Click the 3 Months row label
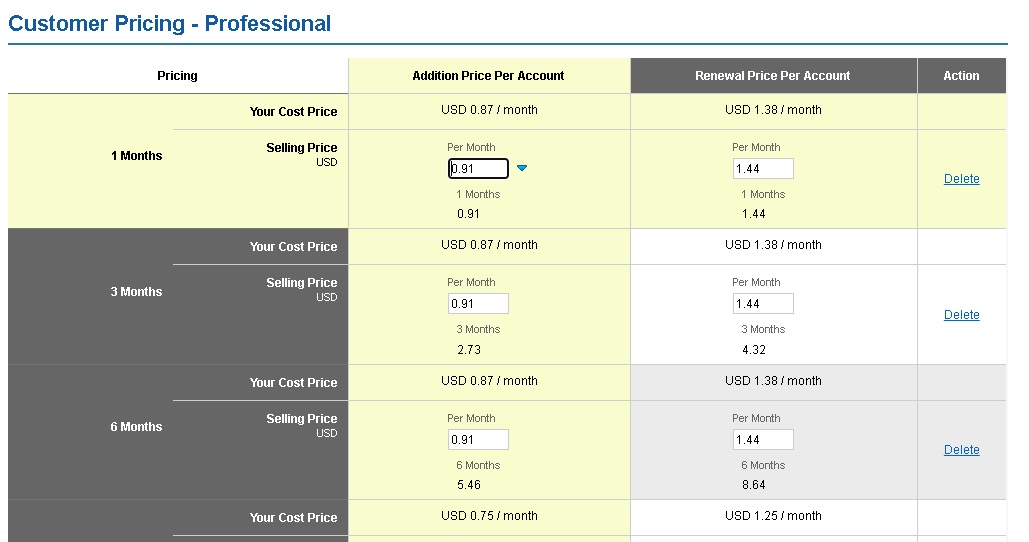This screenshot has width=1029, height=542. pos(136,291)
